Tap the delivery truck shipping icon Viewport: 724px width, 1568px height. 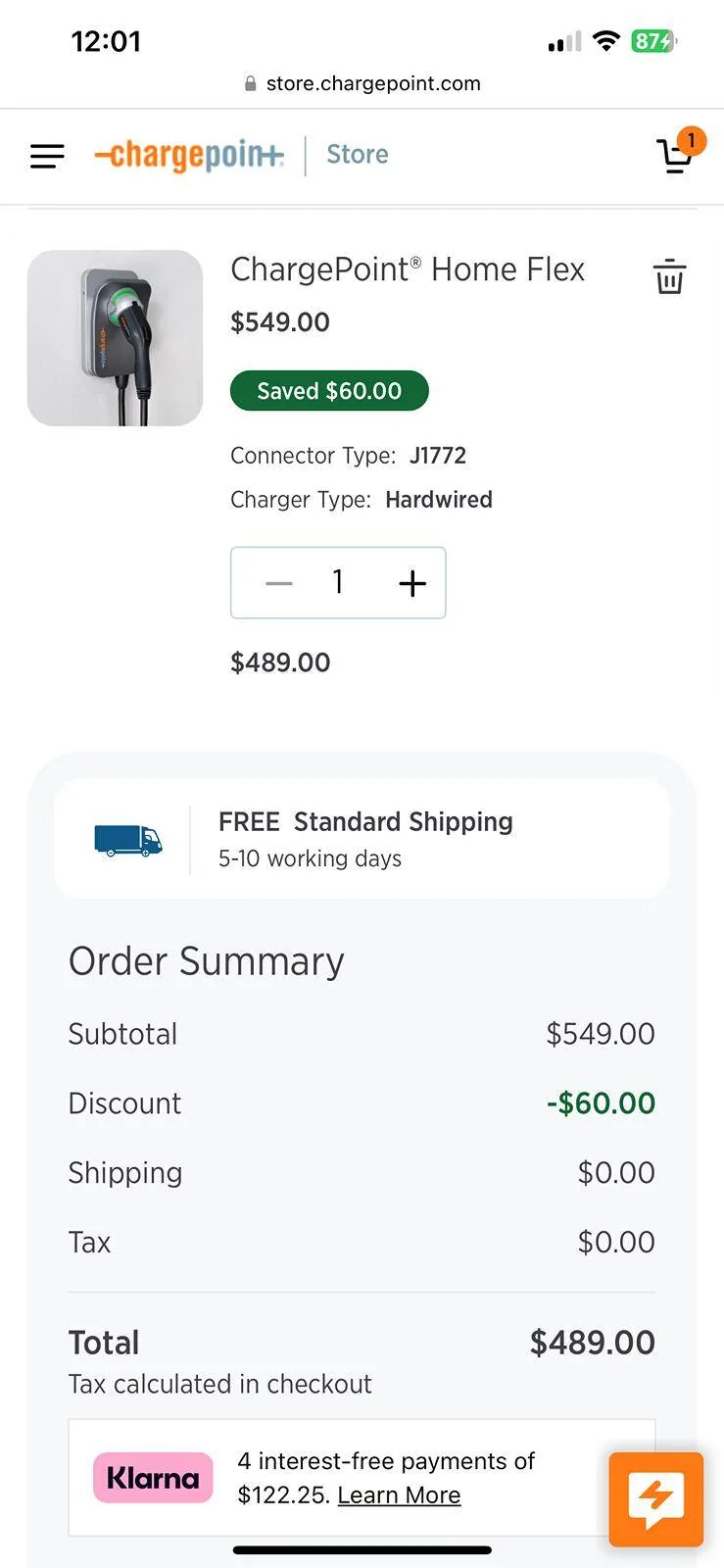click(127, 840)
